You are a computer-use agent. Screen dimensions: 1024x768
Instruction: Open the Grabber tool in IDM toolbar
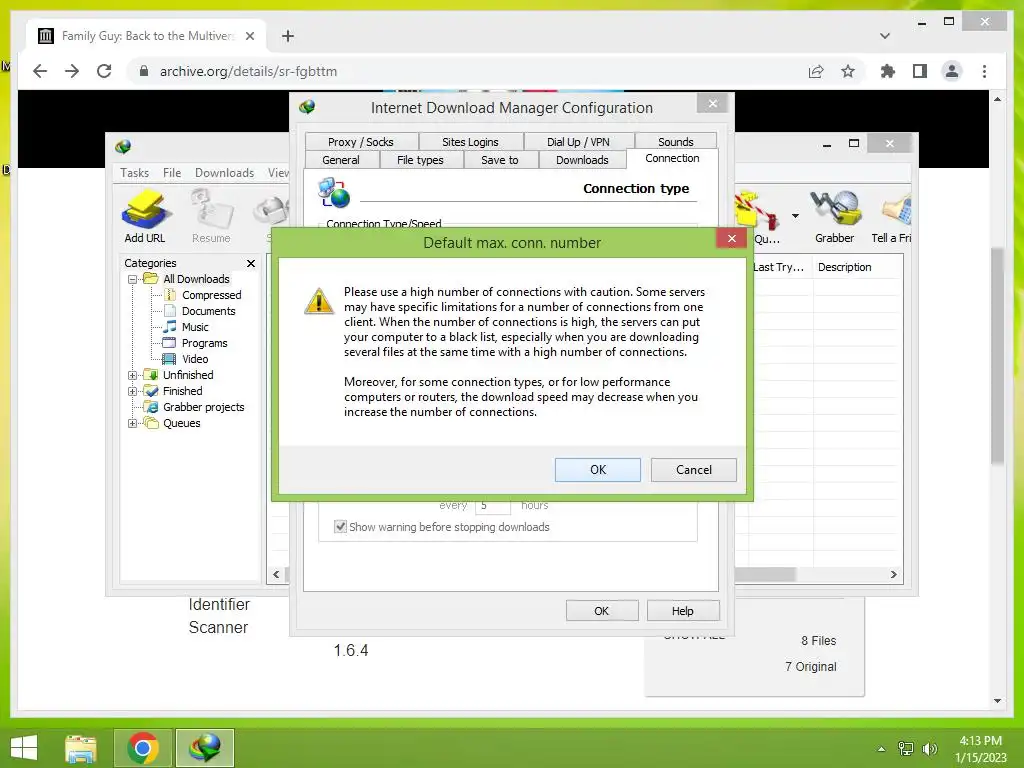[835, 217]
